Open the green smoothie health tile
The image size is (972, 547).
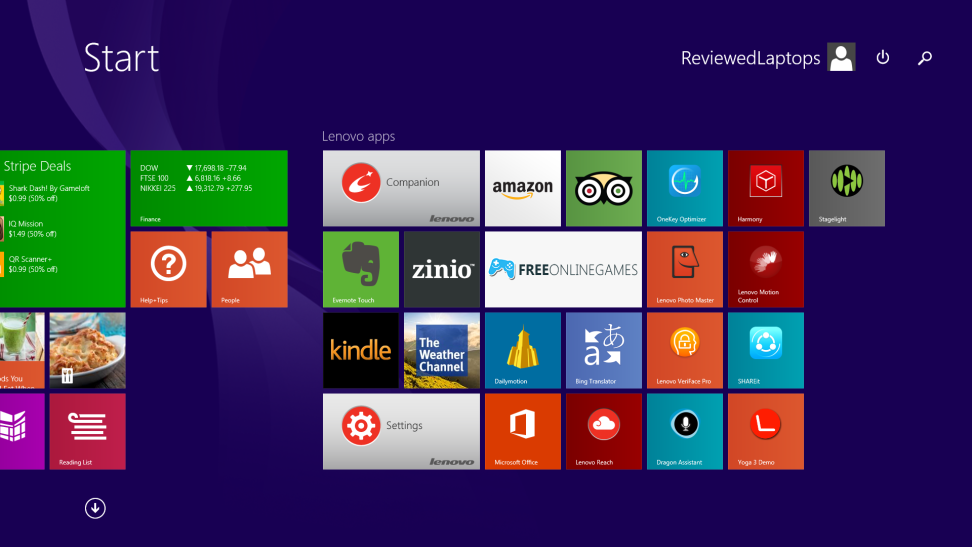[22, 350]
